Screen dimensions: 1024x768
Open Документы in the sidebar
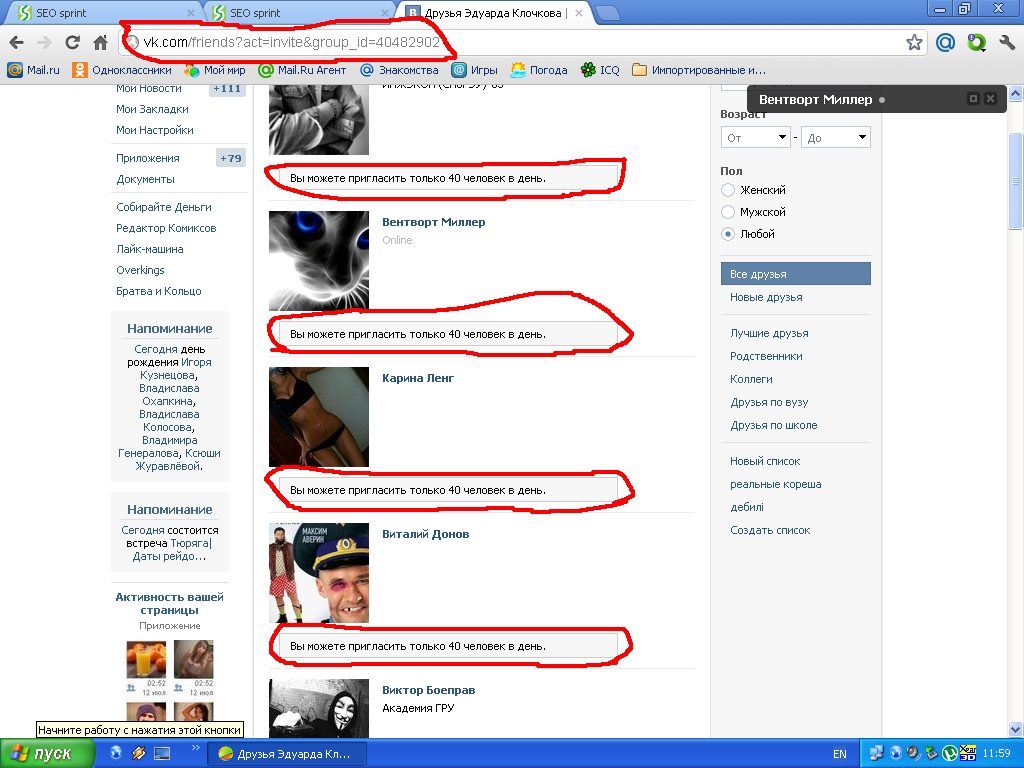(x=145, y=179)
